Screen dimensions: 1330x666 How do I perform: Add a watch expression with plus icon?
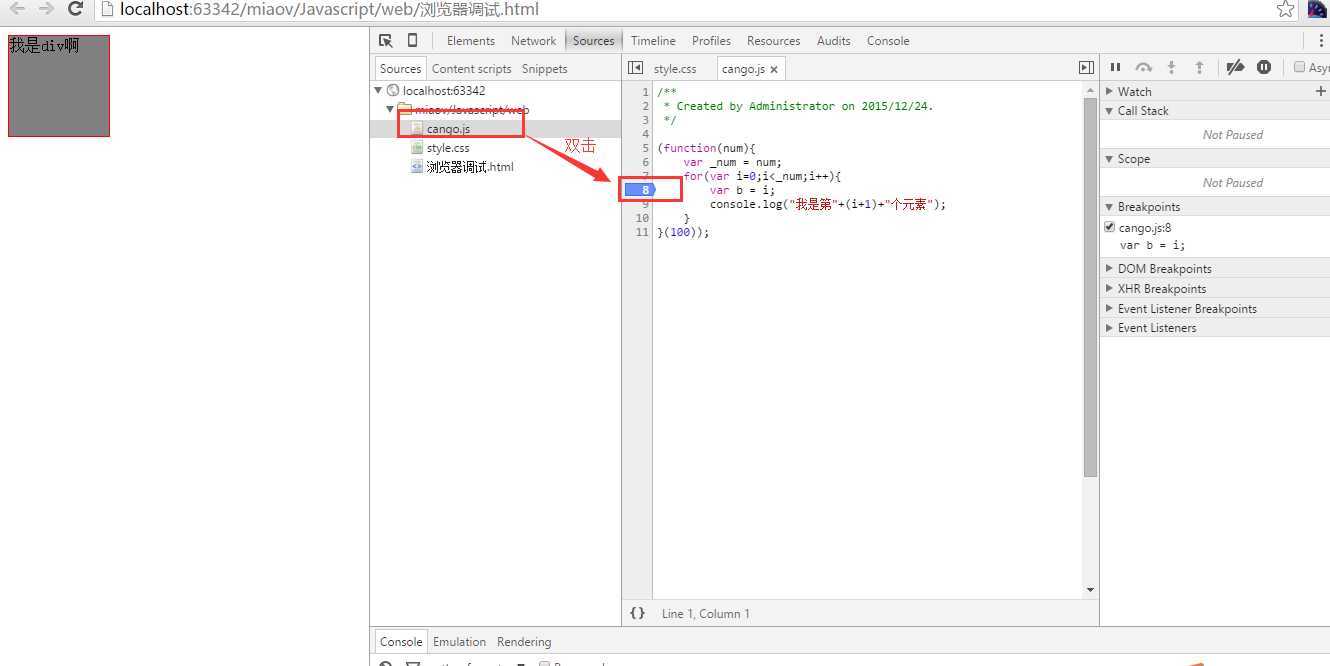point(1320,91)
